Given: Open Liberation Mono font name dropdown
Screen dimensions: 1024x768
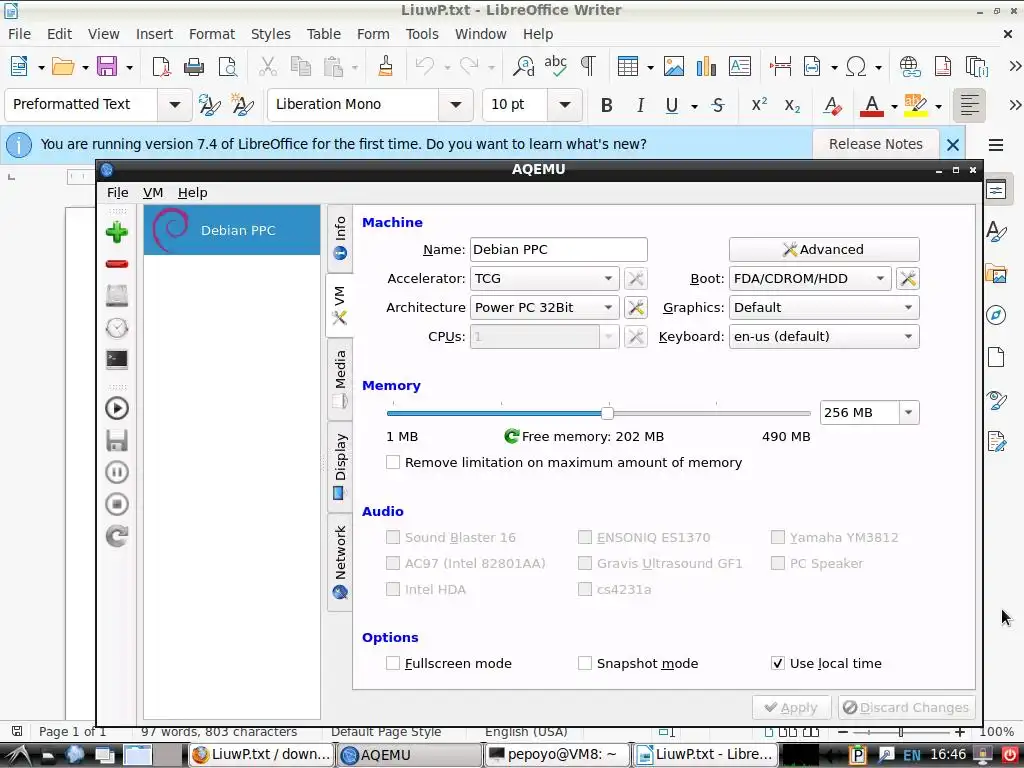Looking at the screenshot, I should tap(456, 104).
